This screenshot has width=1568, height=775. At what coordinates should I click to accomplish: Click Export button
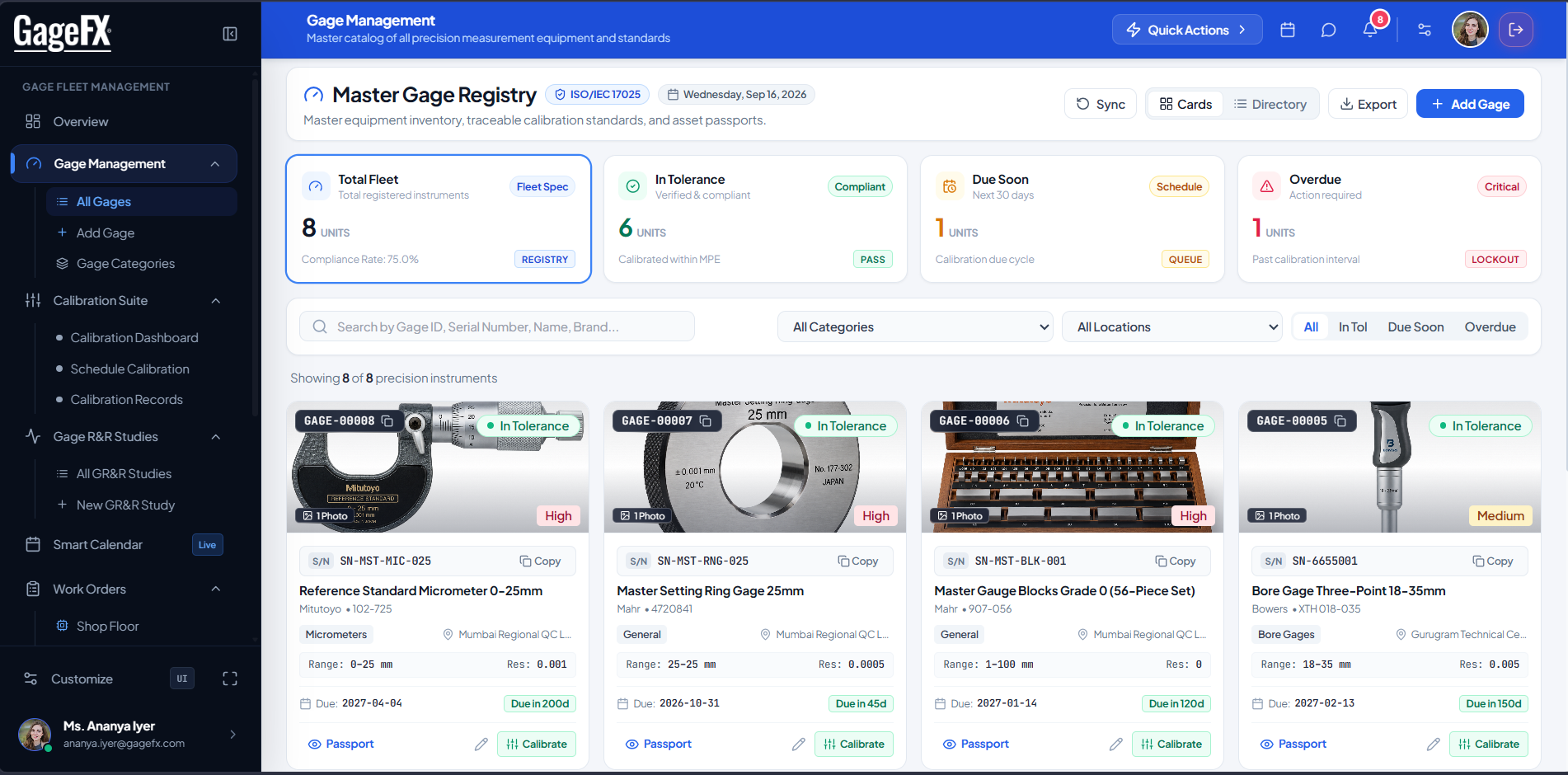1368,104
